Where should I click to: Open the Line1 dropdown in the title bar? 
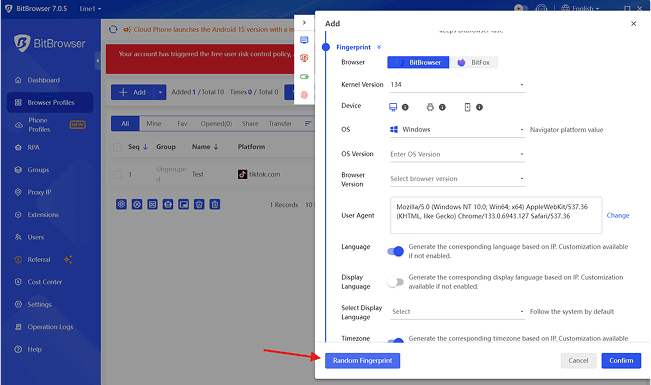[x=91, y=8]
